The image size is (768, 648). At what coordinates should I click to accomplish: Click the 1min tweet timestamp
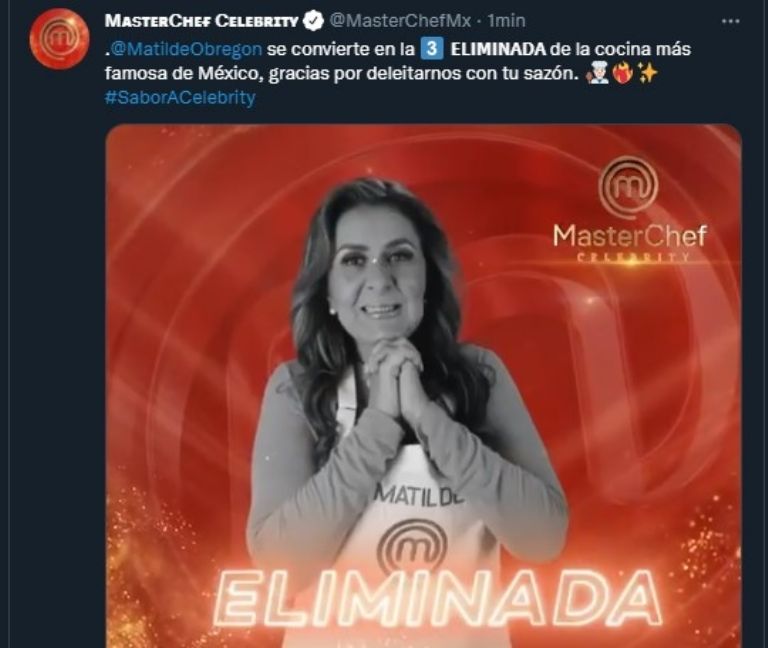pos(507,21)
